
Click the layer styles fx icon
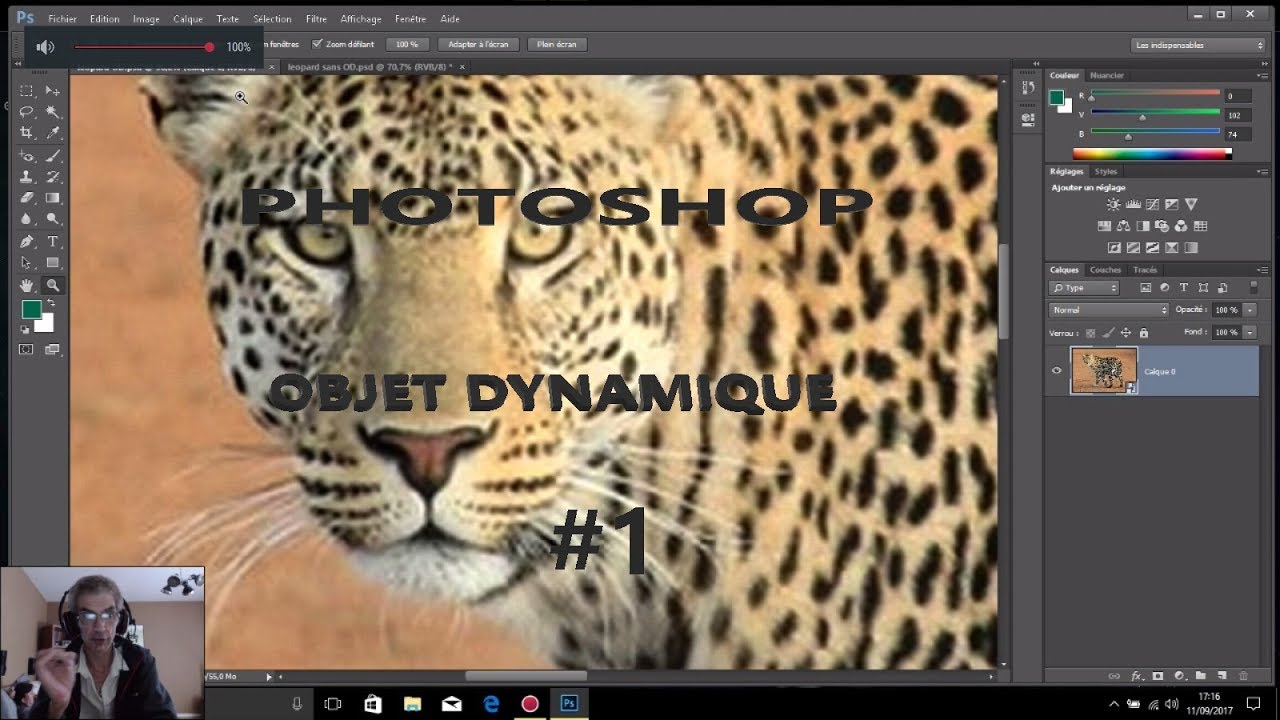1136,676
